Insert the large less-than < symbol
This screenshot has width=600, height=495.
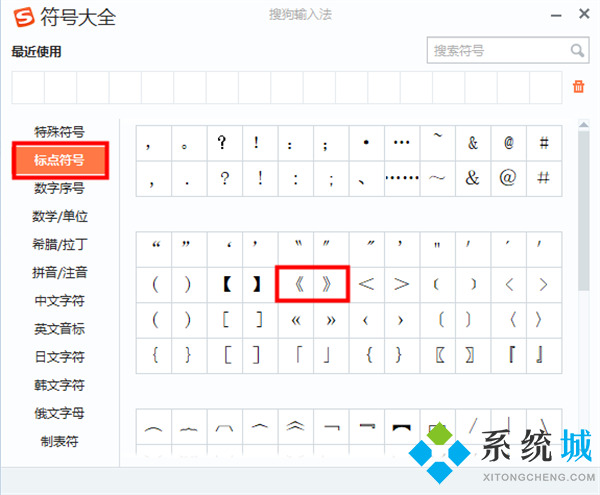tap(367, 285)
